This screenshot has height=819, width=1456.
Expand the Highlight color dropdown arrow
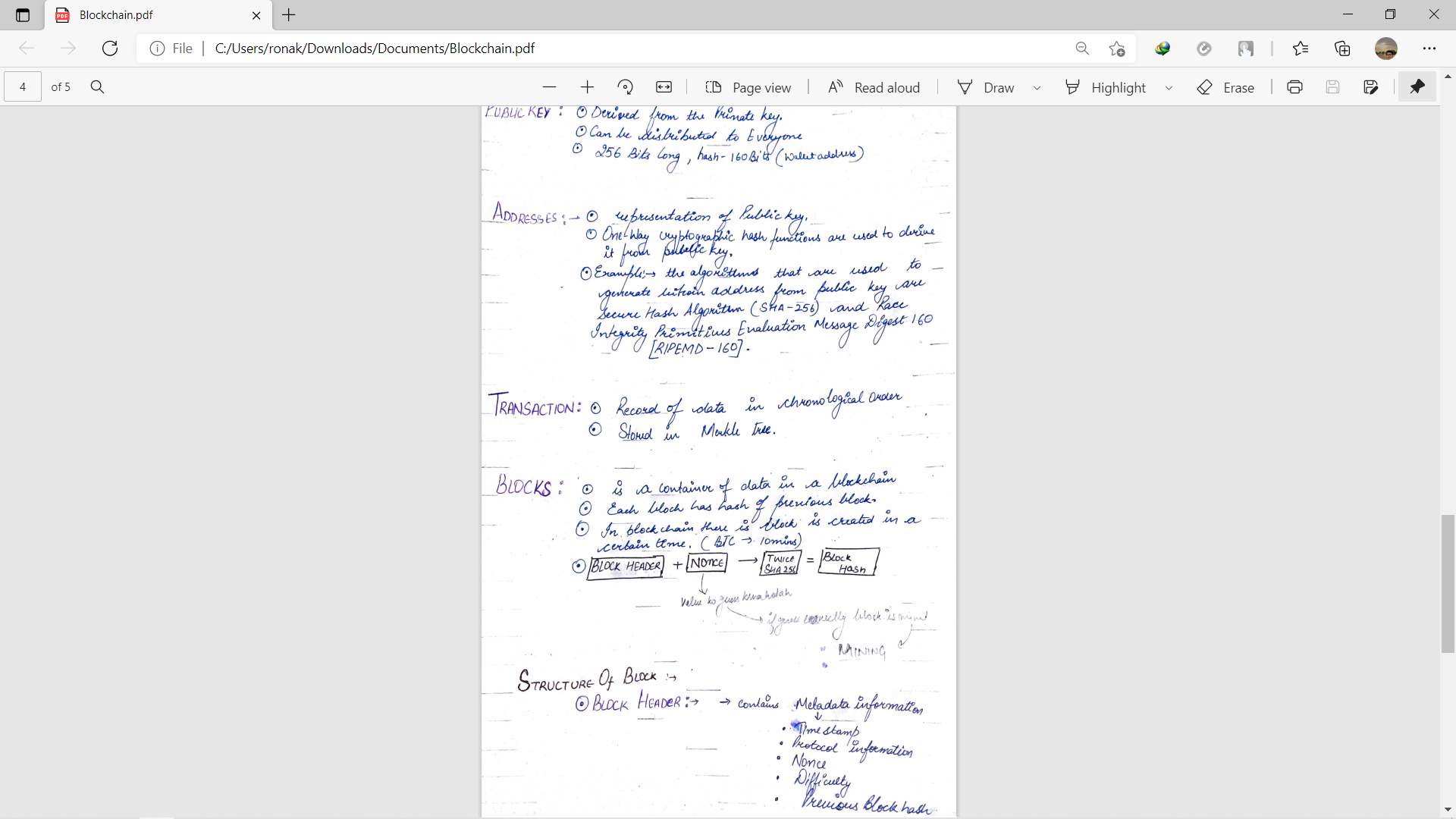tap(1169, 88)
